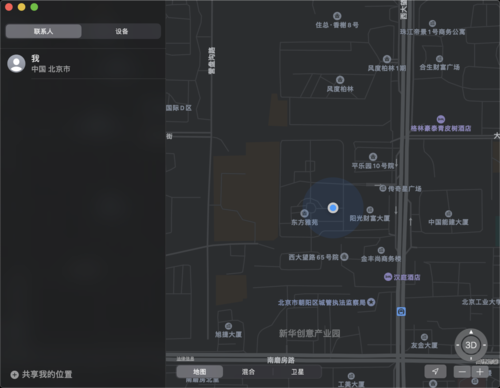Click the green window zoom button

tap(34, 7)
